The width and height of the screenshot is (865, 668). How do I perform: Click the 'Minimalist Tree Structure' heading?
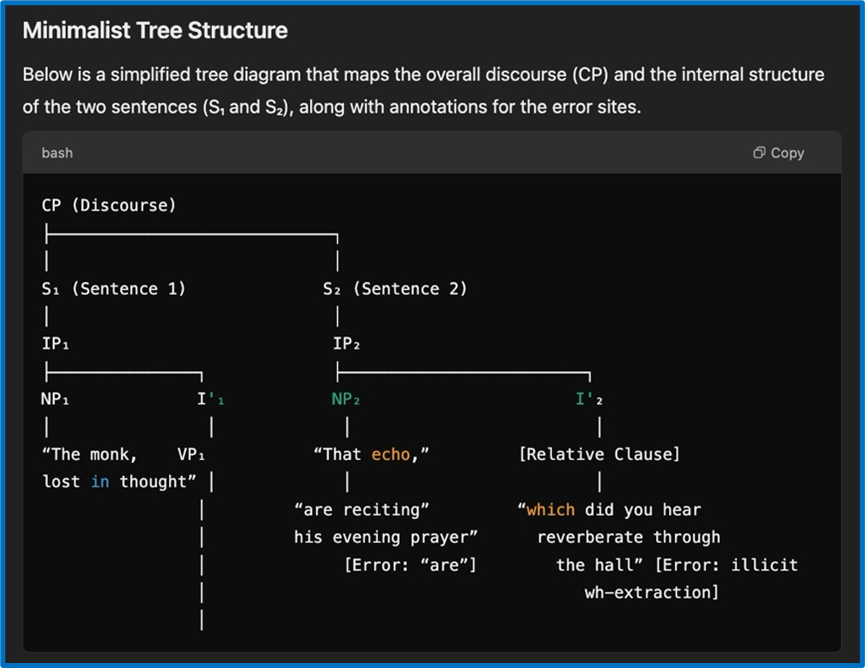(x=155, y=30)
